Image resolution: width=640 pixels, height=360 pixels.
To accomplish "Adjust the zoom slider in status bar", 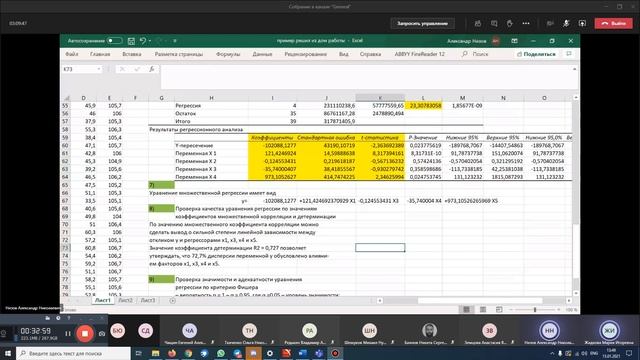I will [x=535, y=310].
